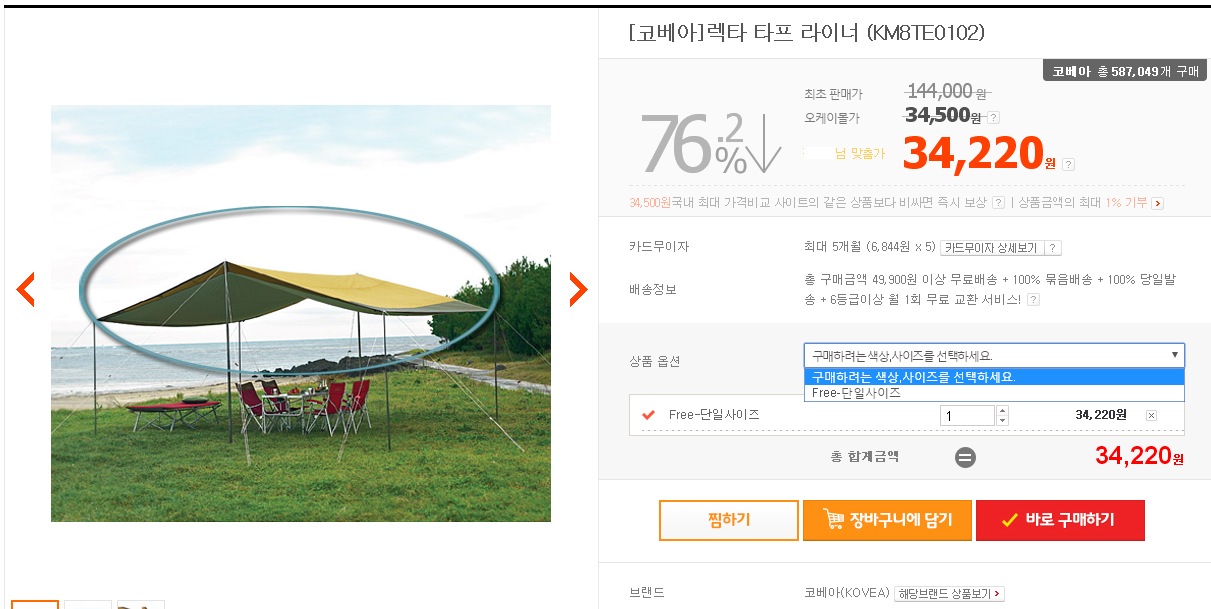
Task: Click help icon beside 오케이몰가 price
Action: (x=994, y=117)
